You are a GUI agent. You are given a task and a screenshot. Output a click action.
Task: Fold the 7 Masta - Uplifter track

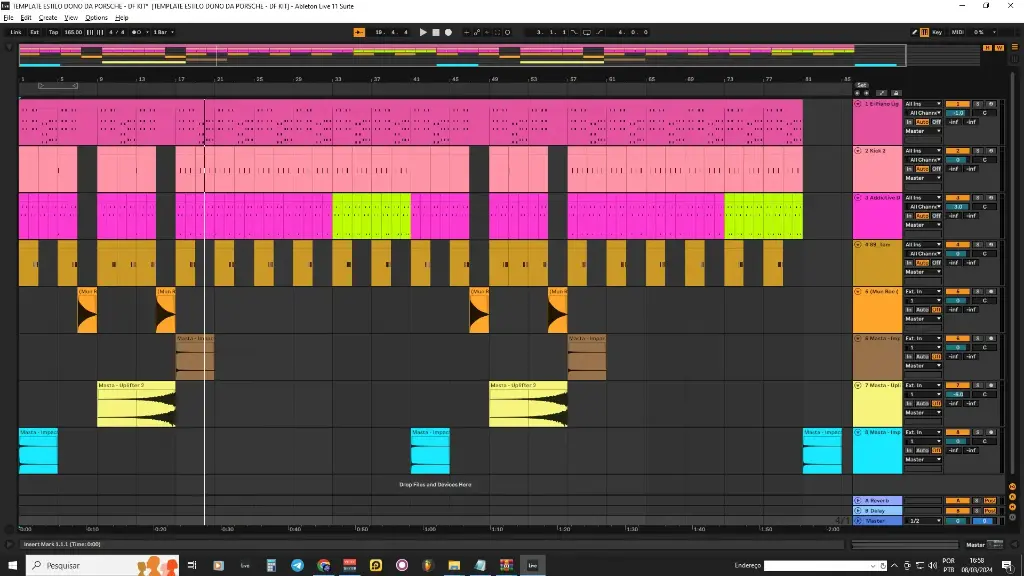[x=858, y=385]
